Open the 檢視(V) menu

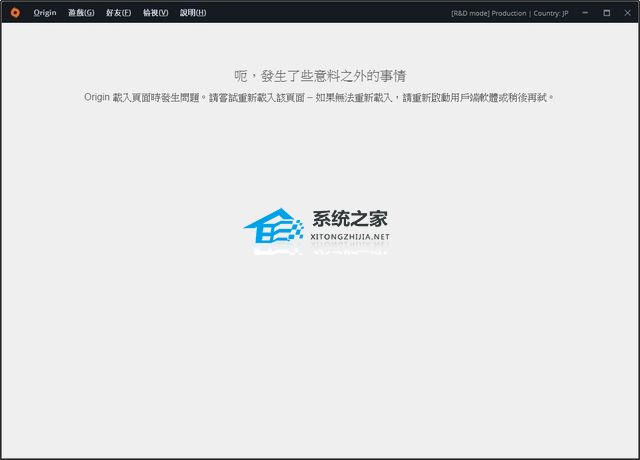point(156,13)
